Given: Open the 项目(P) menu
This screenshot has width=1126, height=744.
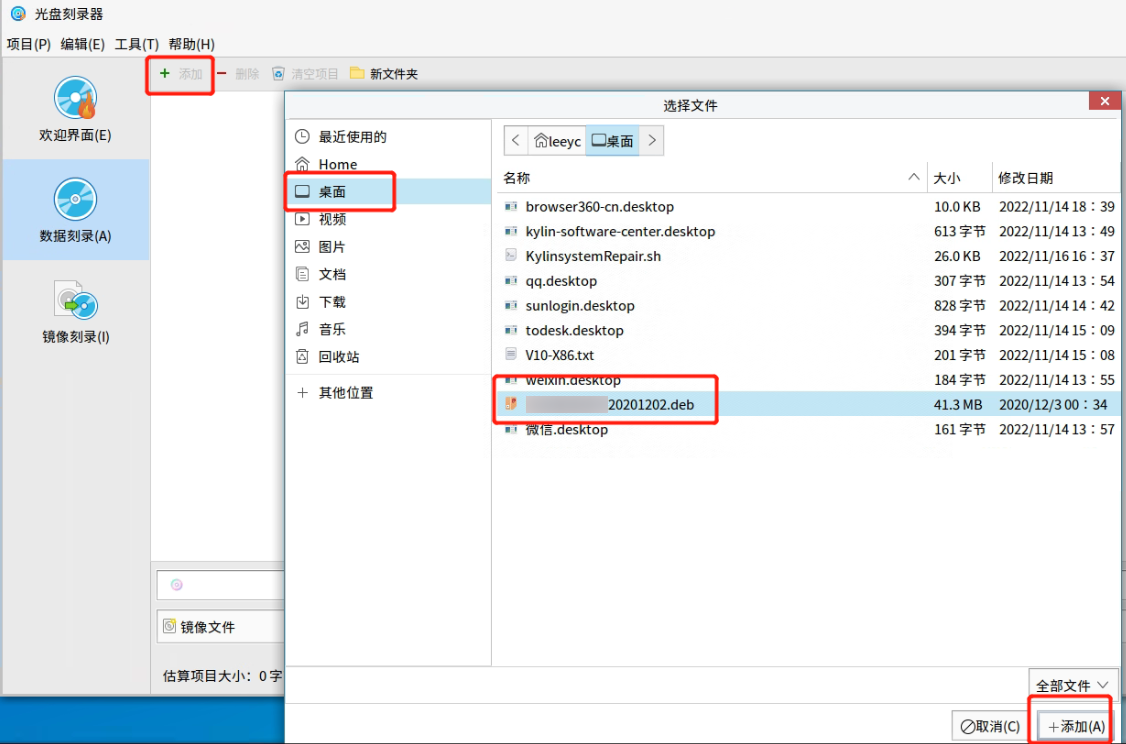Looking at the screenshot, I should 29,44.
